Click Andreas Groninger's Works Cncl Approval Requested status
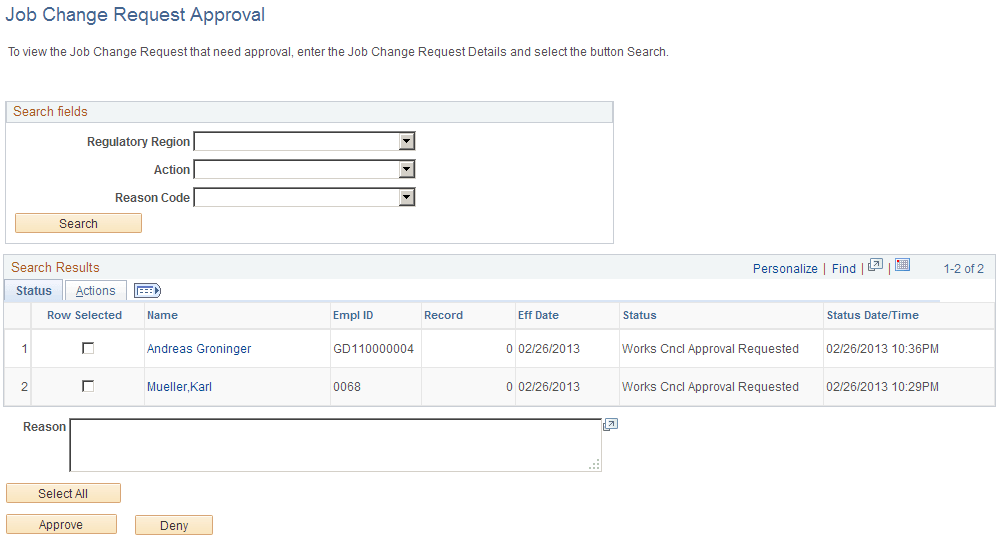 (x=710, y=349)
